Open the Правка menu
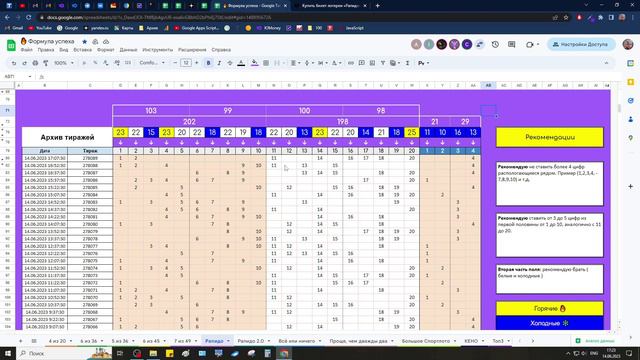 pos(46,50)
